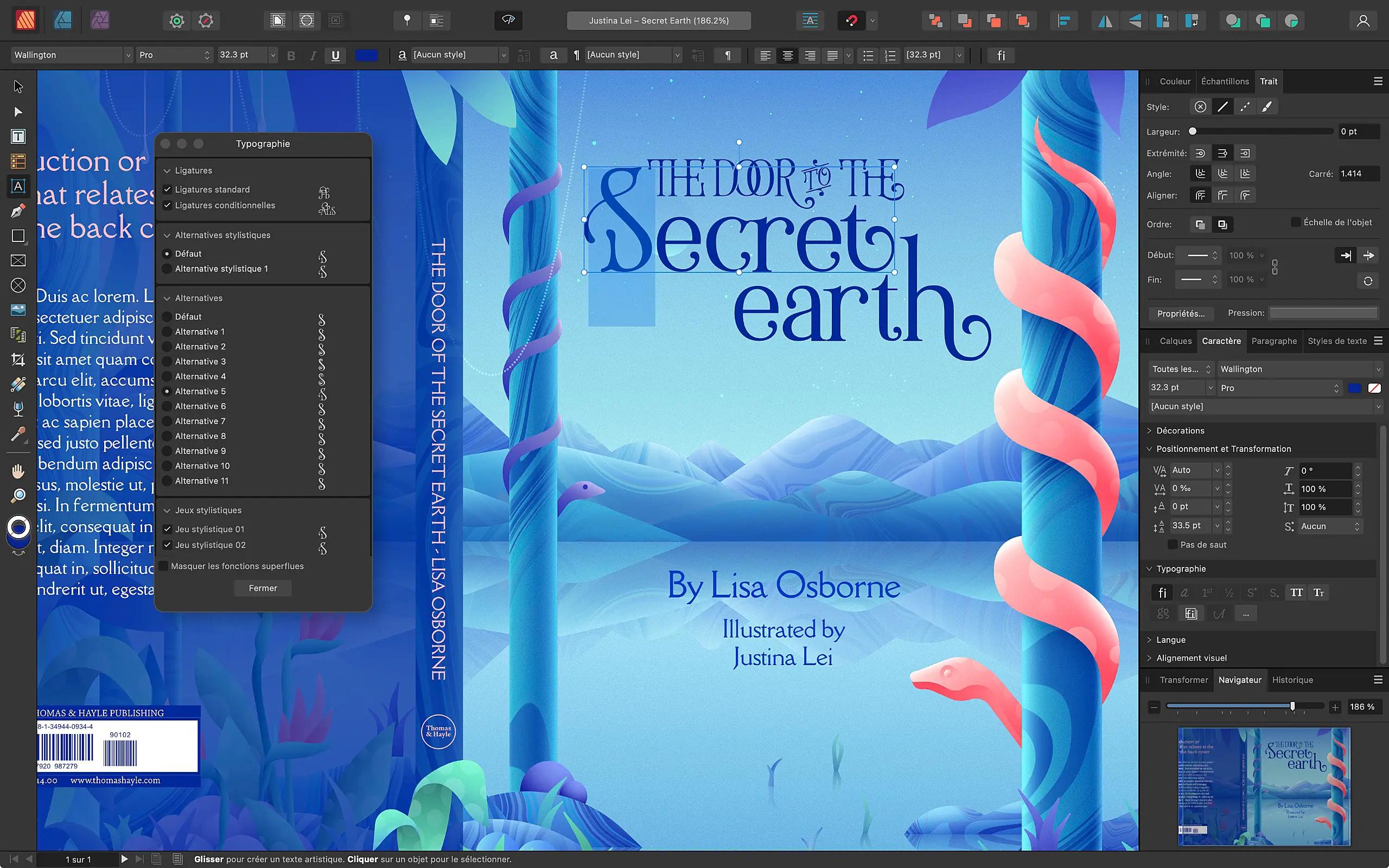Viewport: 1389px width, 868px height.
Task: Click the Propriétés... button
Action: tap(1181, 314)
